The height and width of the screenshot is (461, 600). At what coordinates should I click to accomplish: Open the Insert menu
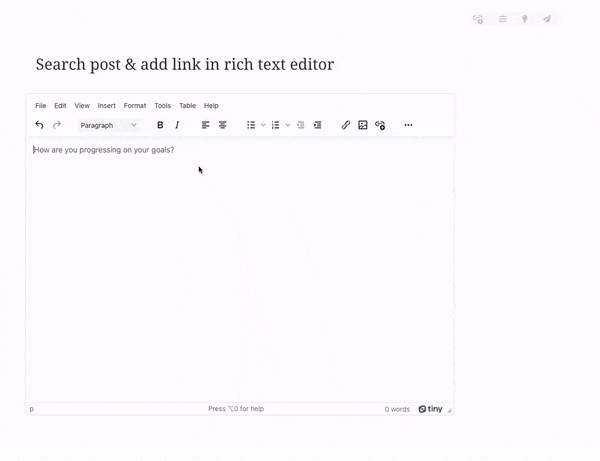point(106,106)
